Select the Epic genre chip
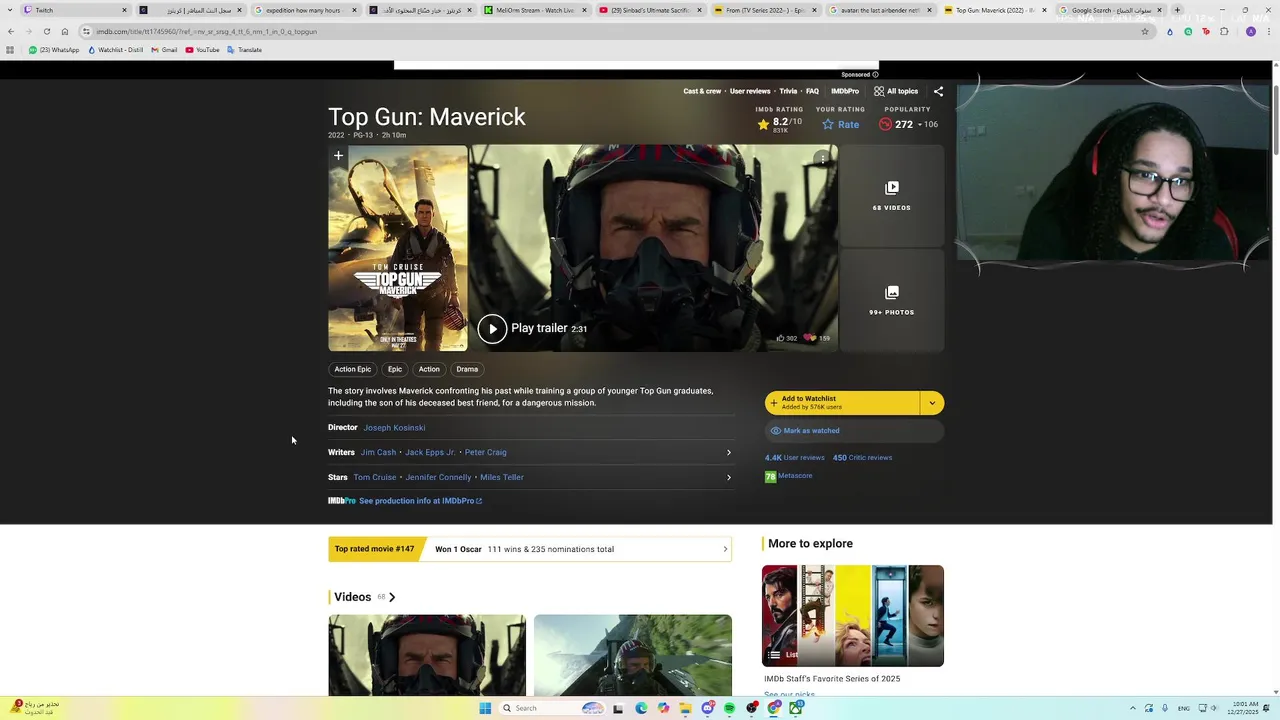 [x=395, y=369]
